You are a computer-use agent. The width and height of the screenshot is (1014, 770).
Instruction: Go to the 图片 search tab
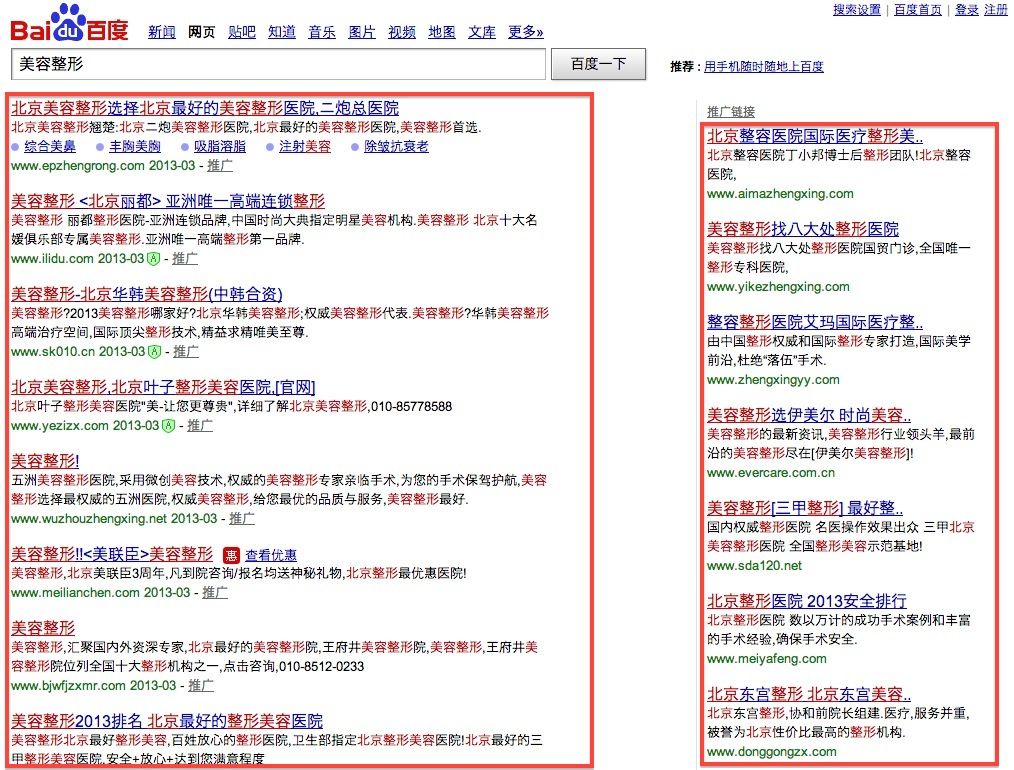coord(362,32)
